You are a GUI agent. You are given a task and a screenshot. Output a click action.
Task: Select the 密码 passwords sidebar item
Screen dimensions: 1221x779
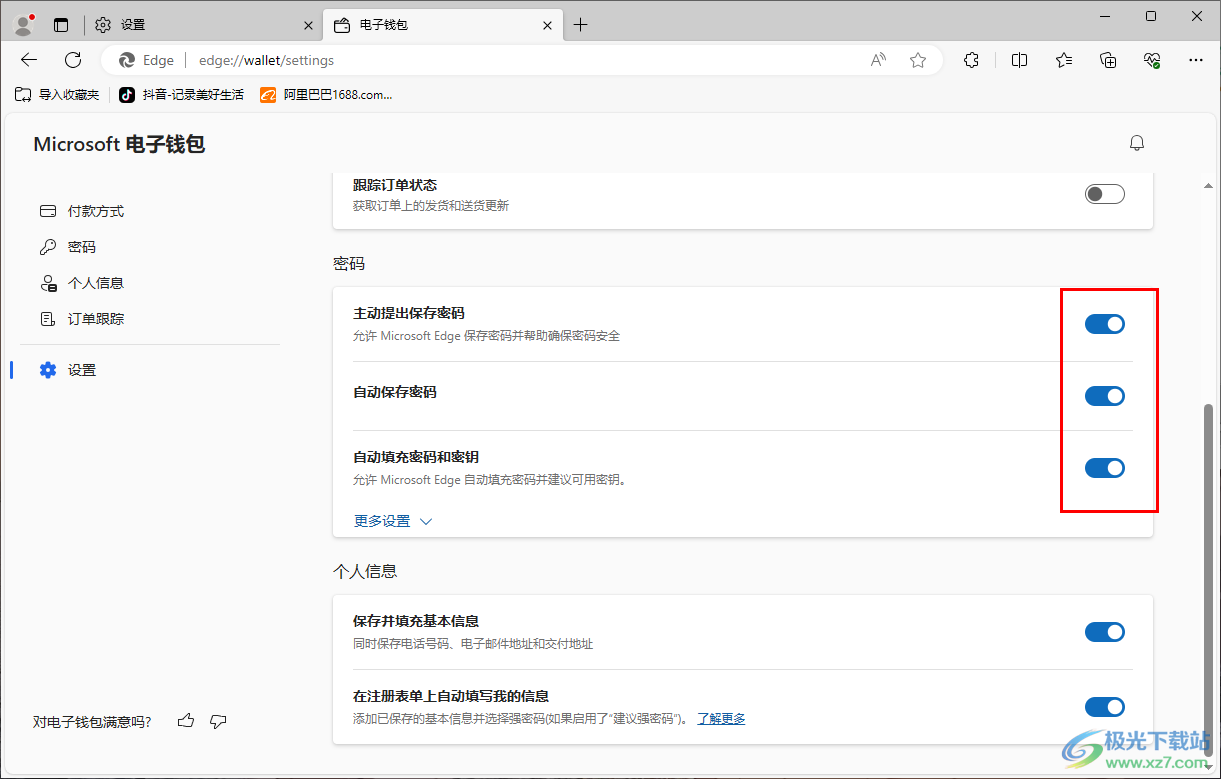pyautogui.click(x=81, y=247)
